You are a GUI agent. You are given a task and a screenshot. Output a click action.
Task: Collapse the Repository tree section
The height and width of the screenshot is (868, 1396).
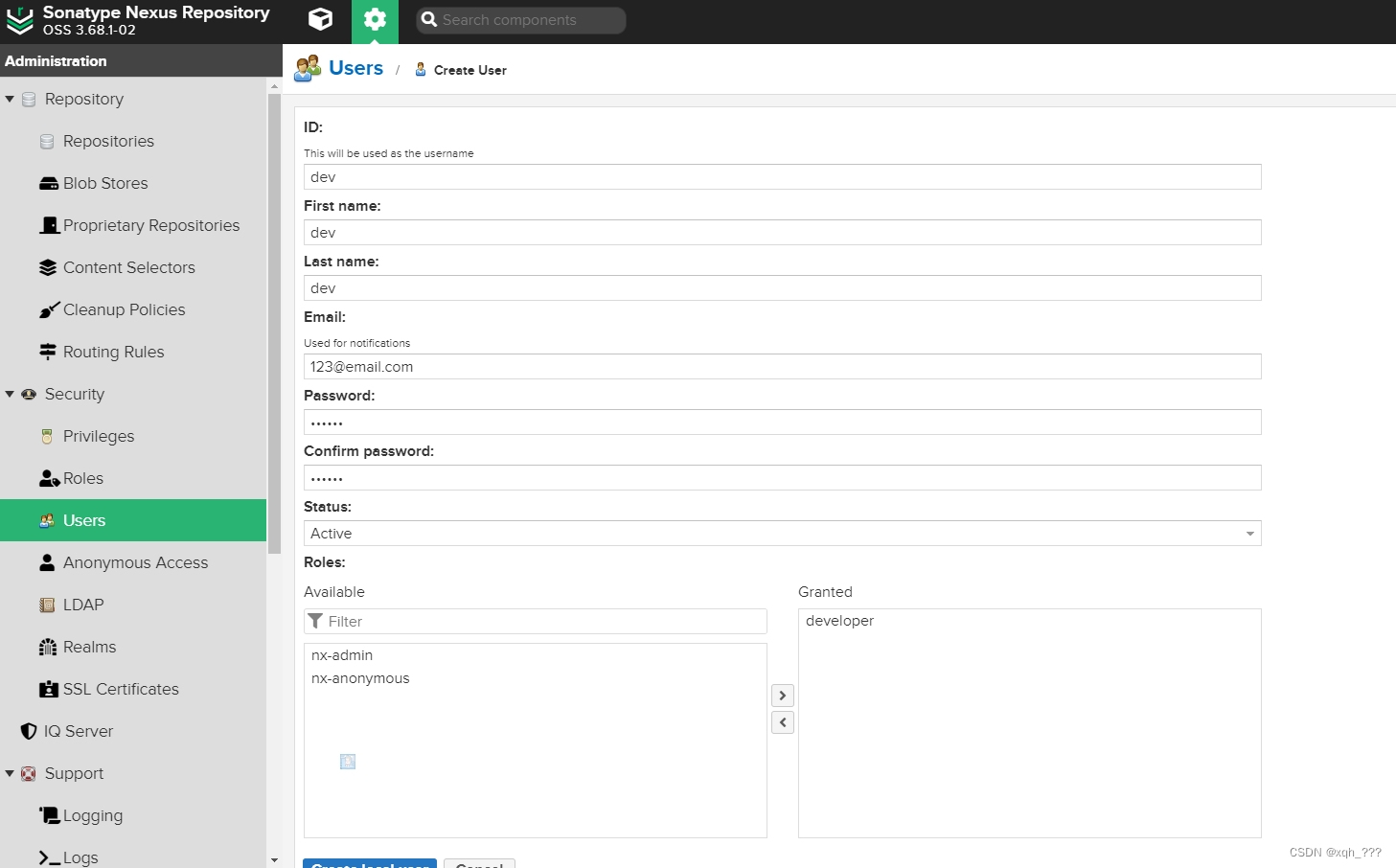[10, 99]
